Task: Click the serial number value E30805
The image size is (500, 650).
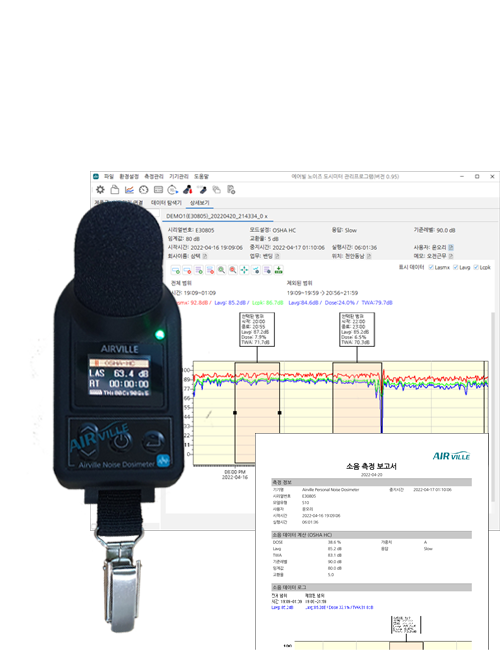Action: point(205,230)
